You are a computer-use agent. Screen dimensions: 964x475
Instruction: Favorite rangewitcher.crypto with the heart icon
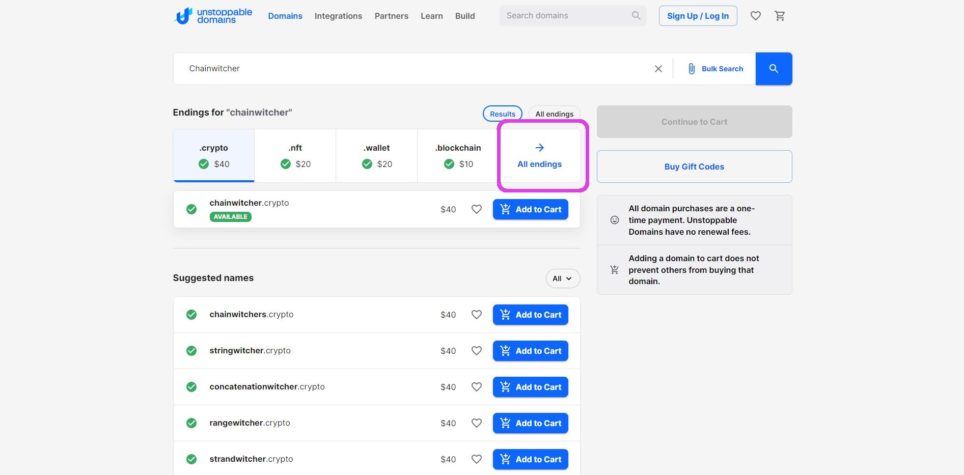(476, 423)
